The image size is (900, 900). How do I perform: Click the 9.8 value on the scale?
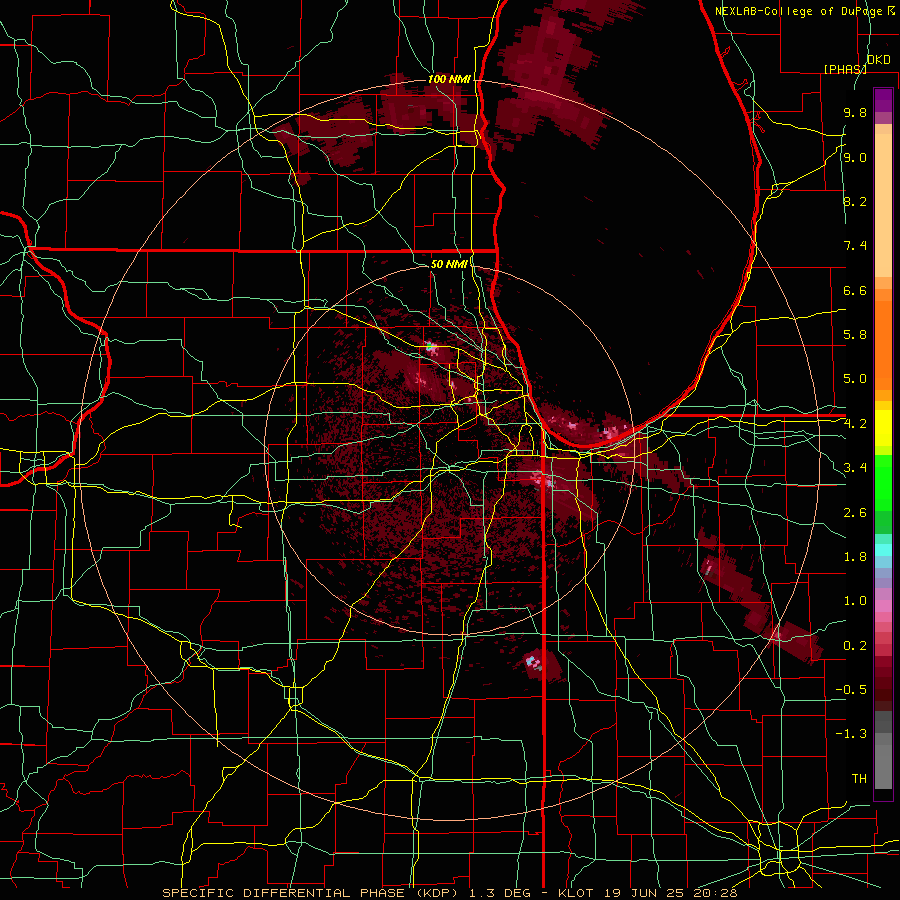tap(855, 112)
